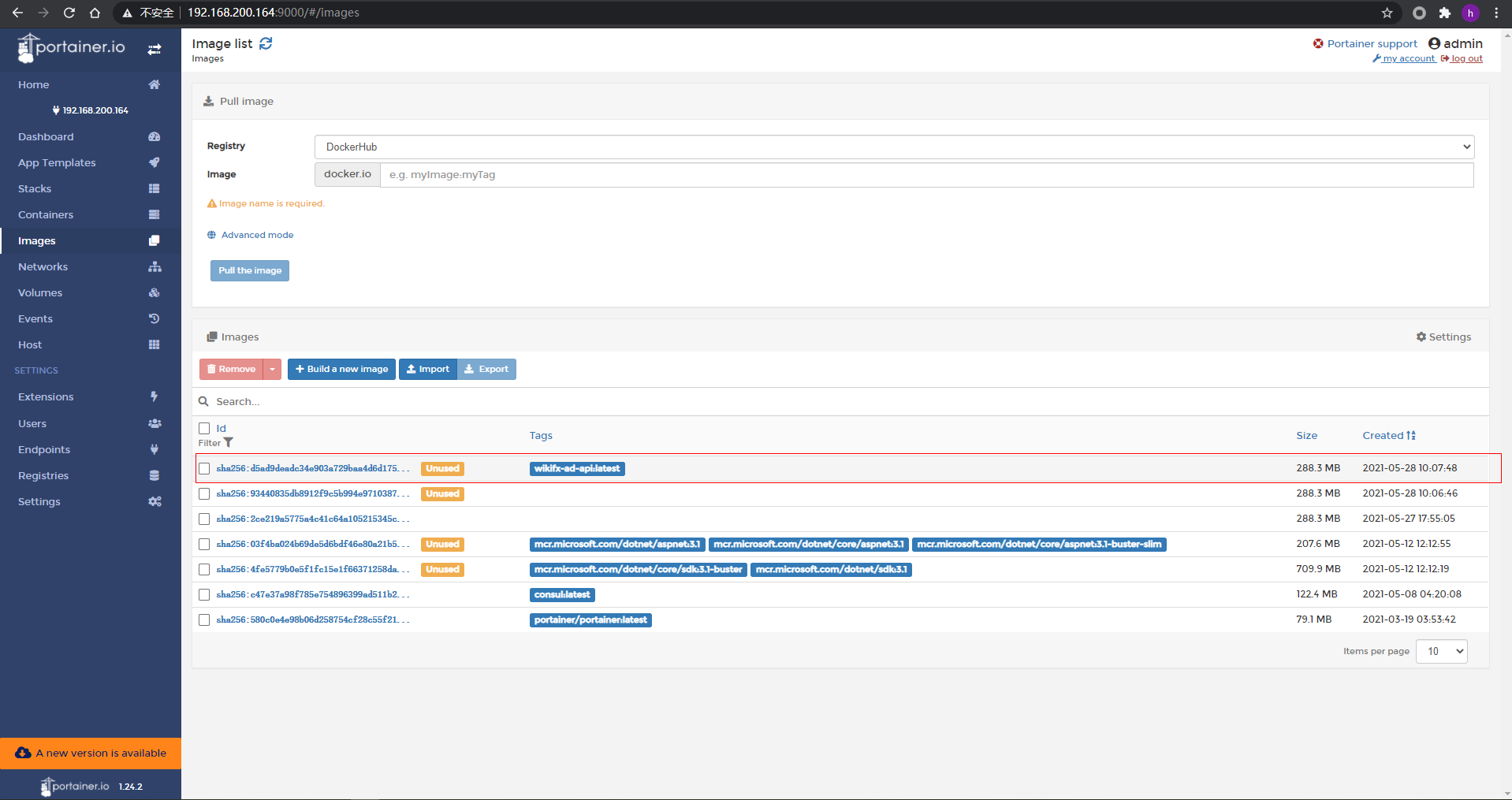Viewport: 1512px width, 800px height.
Task: Check the sha256:03f4ba024b69de5d image row checkbox
Action: pos(204,544)
